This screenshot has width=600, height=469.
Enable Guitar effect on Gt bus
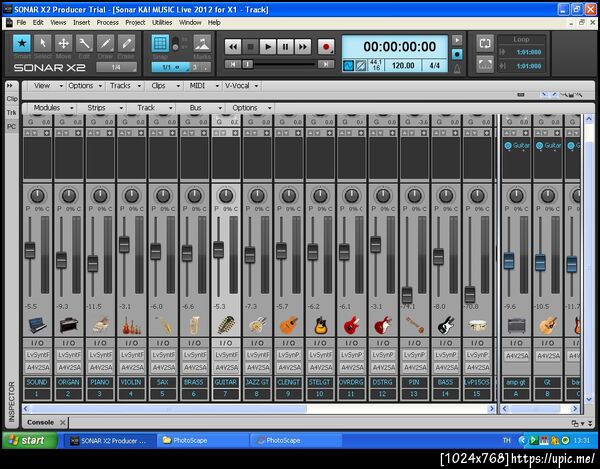[x=540, y=145]
